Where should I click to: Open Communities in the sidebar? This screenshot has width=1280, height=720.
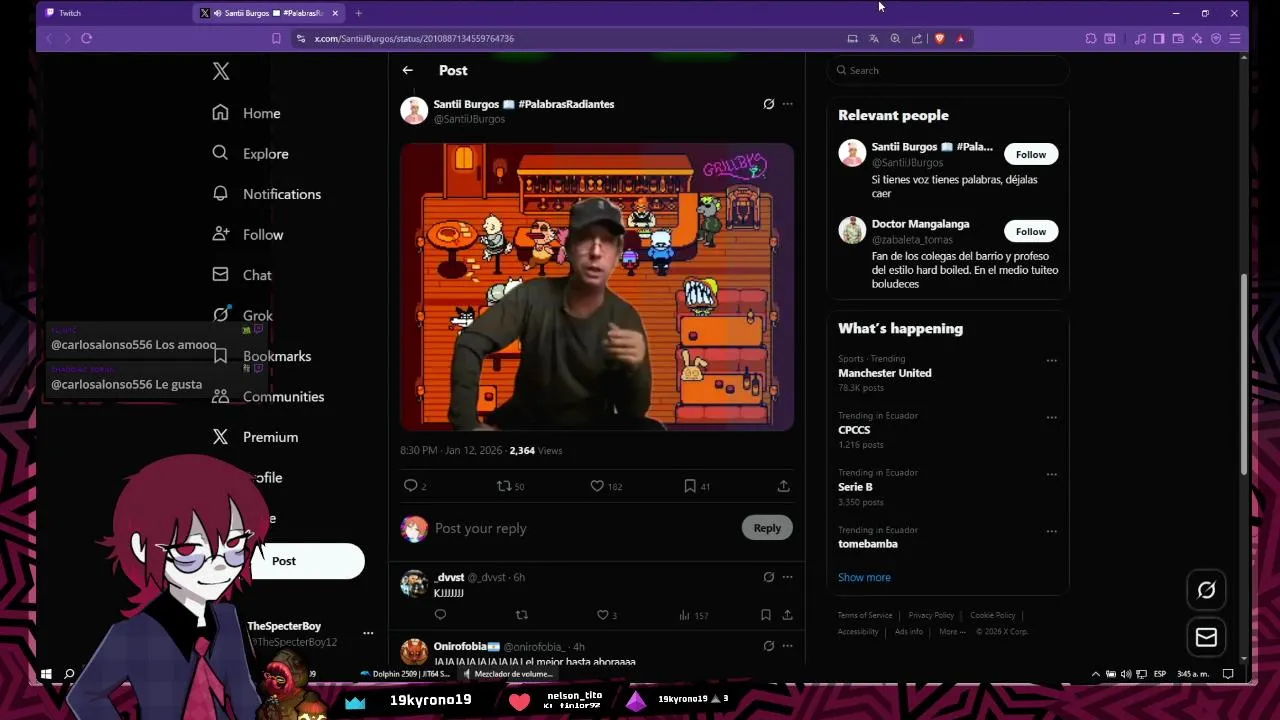pos(268,396)
